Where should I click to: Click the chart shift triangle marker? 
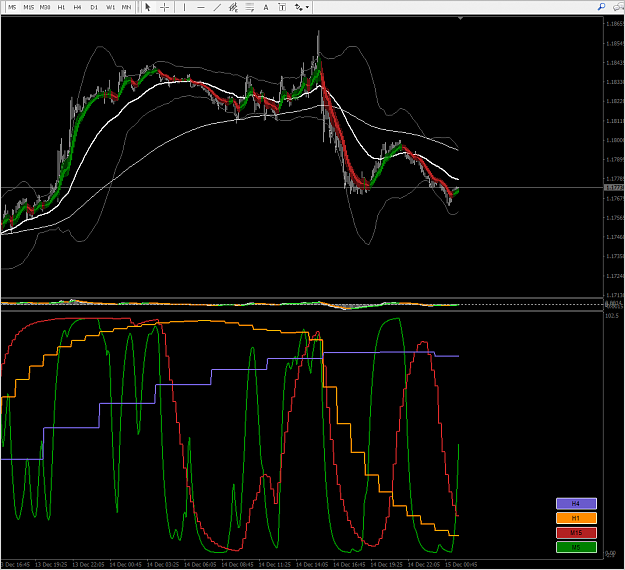460,18
